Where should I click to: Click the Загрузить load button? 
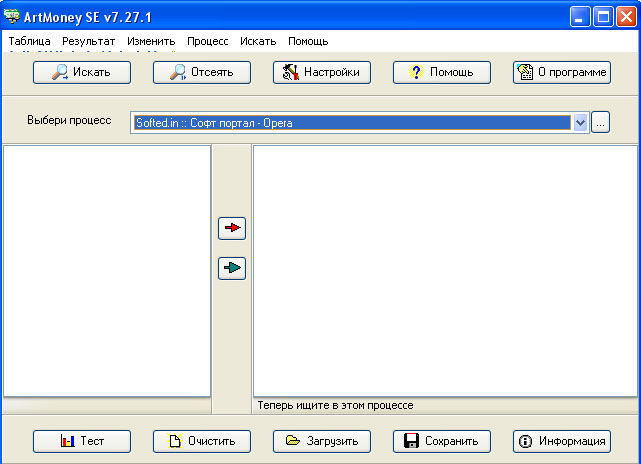[x=322, y=441]
